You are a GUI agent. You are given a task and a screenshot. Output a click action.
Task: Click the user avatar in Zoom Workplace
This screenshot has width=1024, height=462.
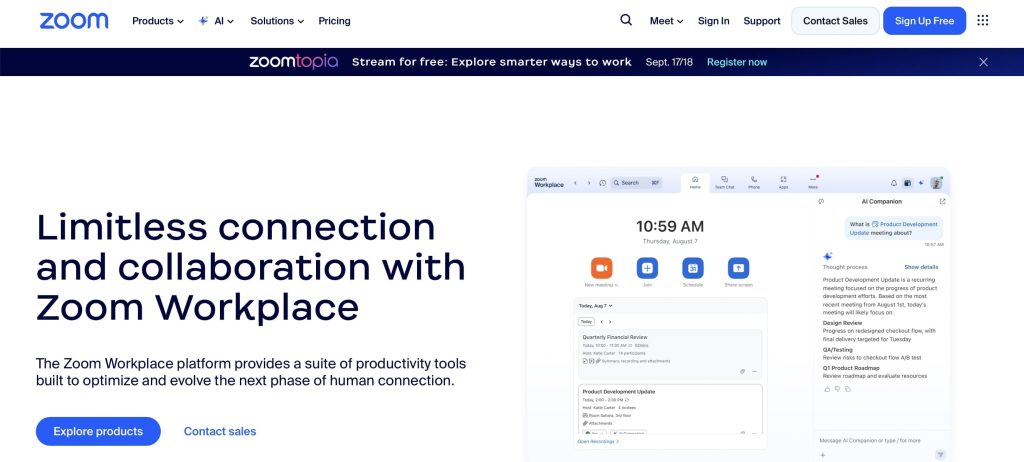(936, 184)
